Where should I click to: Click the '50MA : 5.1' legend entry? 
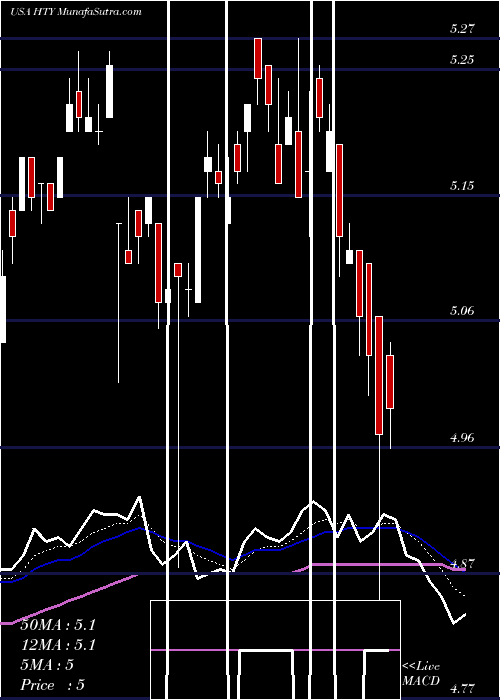pyautogui.click(x=58, y=625)
